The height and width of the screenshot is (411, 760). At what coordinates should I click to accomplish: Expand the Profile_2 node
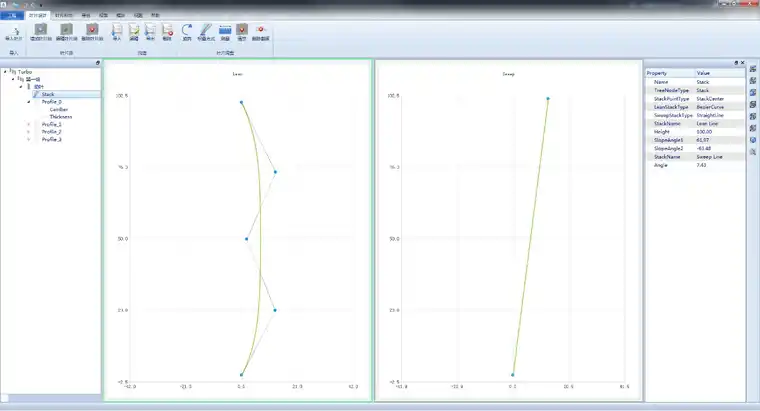[29, 132]
